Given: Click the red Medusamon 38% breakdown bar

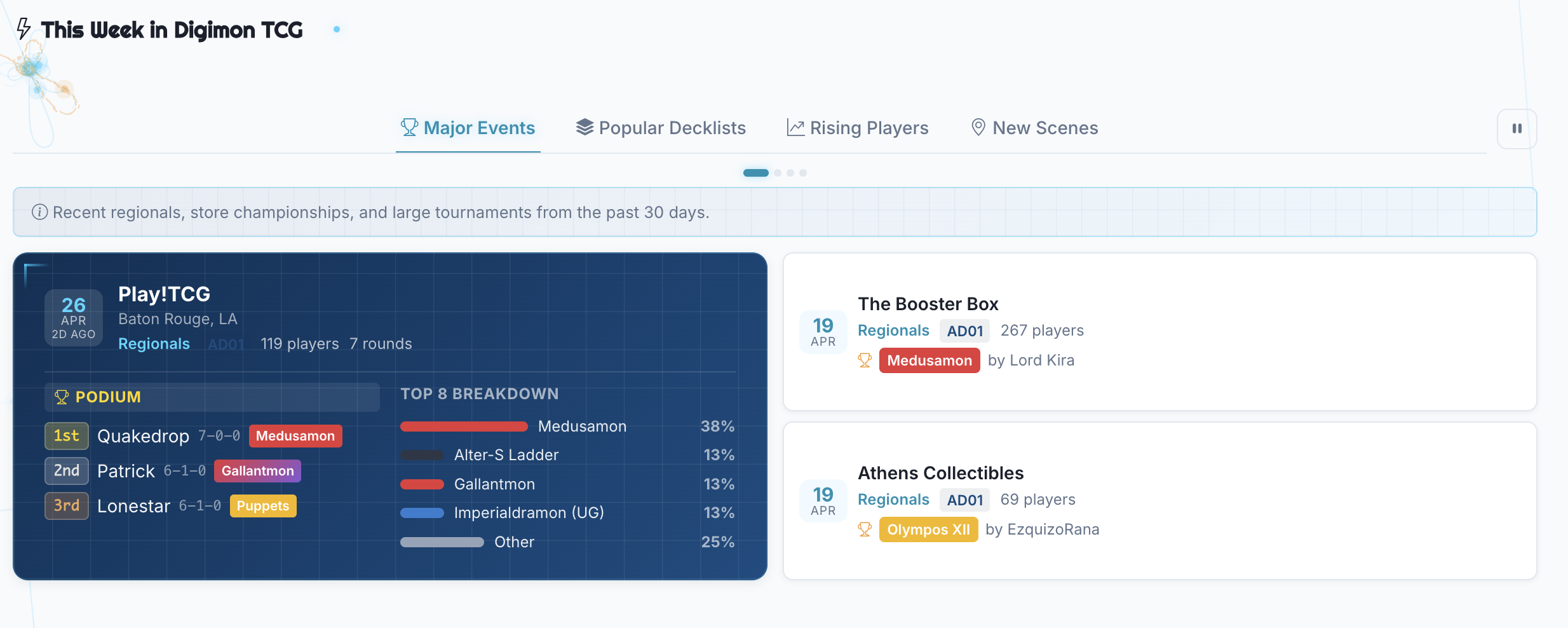Looking at the screenshot, I should point(464,427).
